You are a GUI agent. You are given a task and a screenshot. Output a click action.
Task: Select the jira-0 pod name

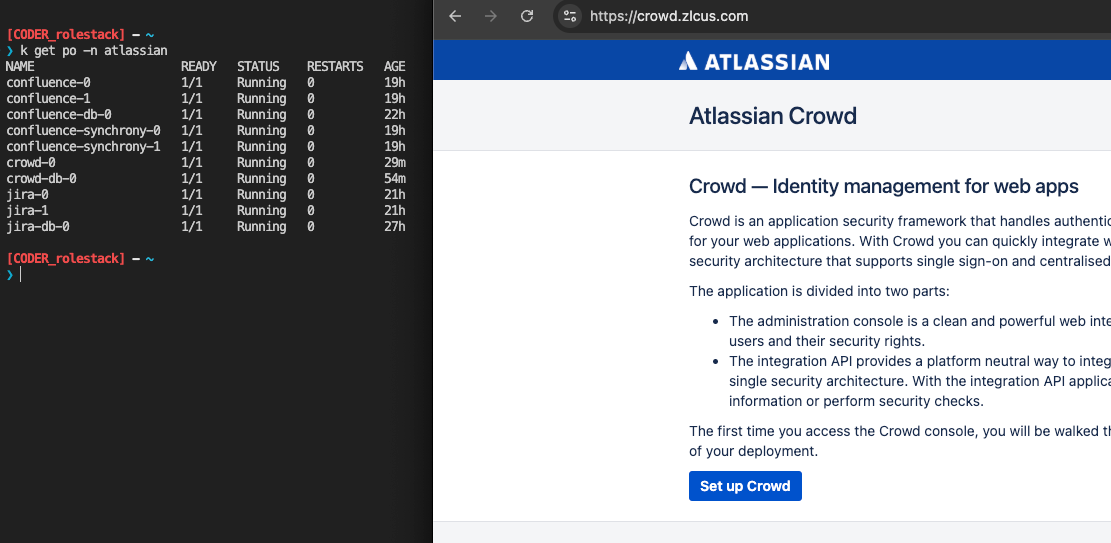(x=27, y=195)
